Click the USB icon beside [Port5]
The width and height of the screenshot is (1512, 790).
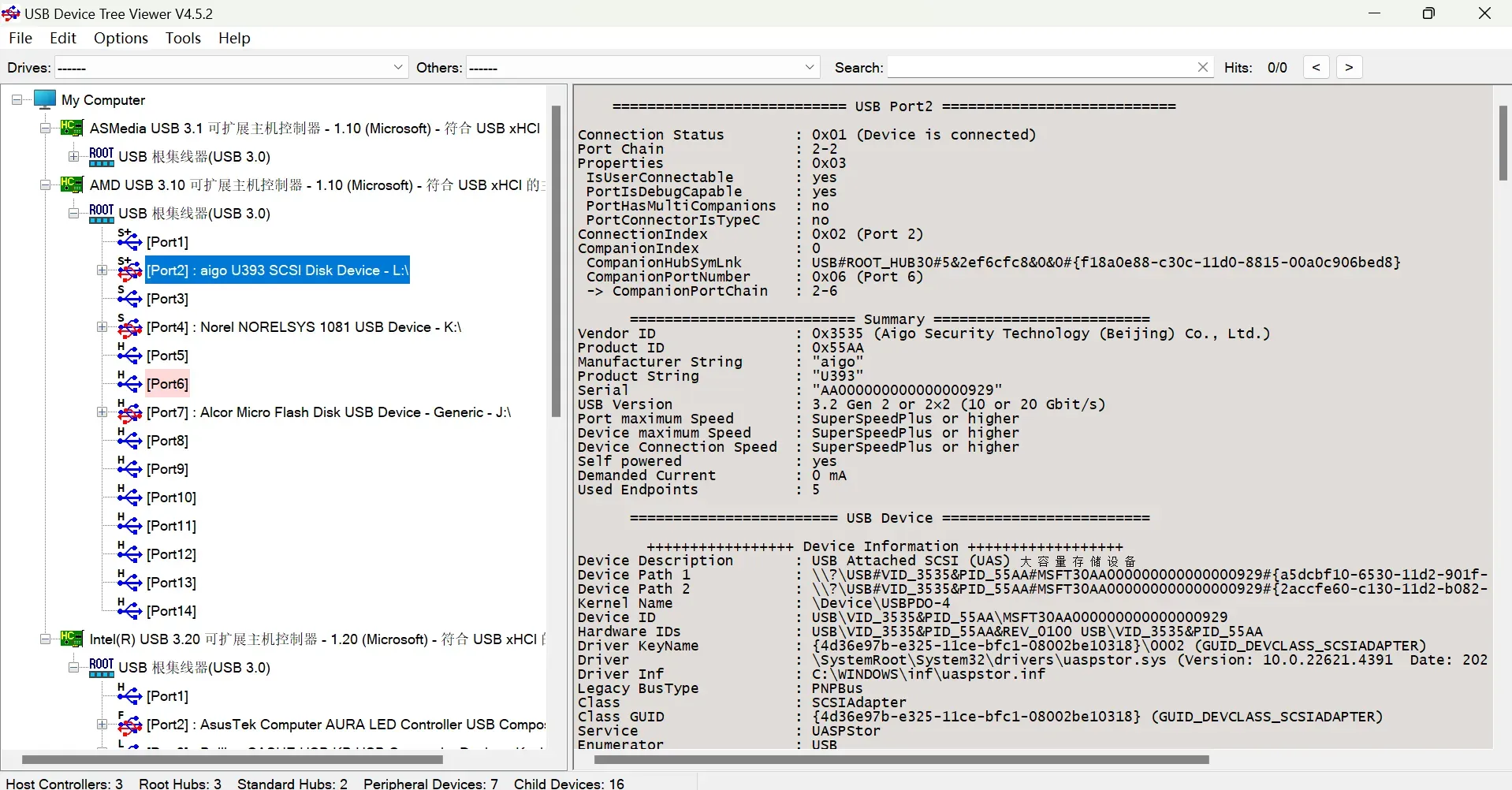(129, 355)
